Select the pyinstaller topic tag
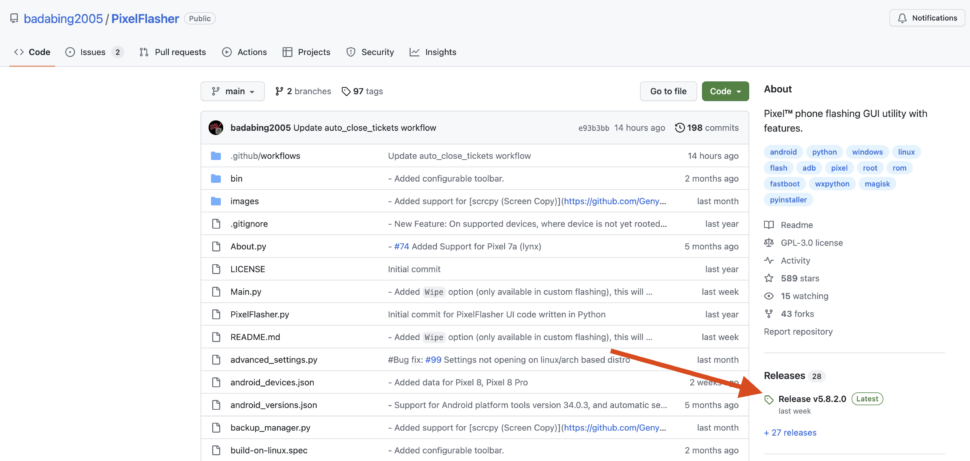Viewport: 970px width, 461px height. pos(789,200)
